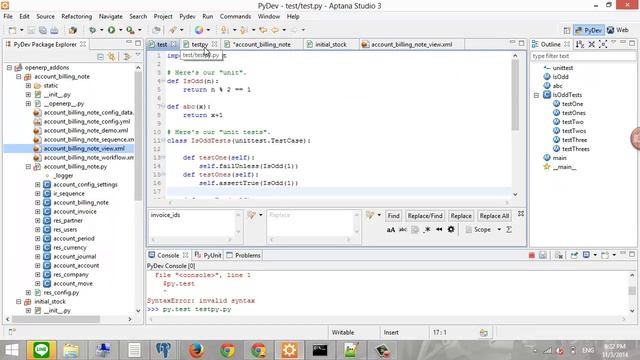Image resolution: width=640 pixels, height=360 pixels.
Task: Click the green Run button in toolbar
Action: pos(111,30)
